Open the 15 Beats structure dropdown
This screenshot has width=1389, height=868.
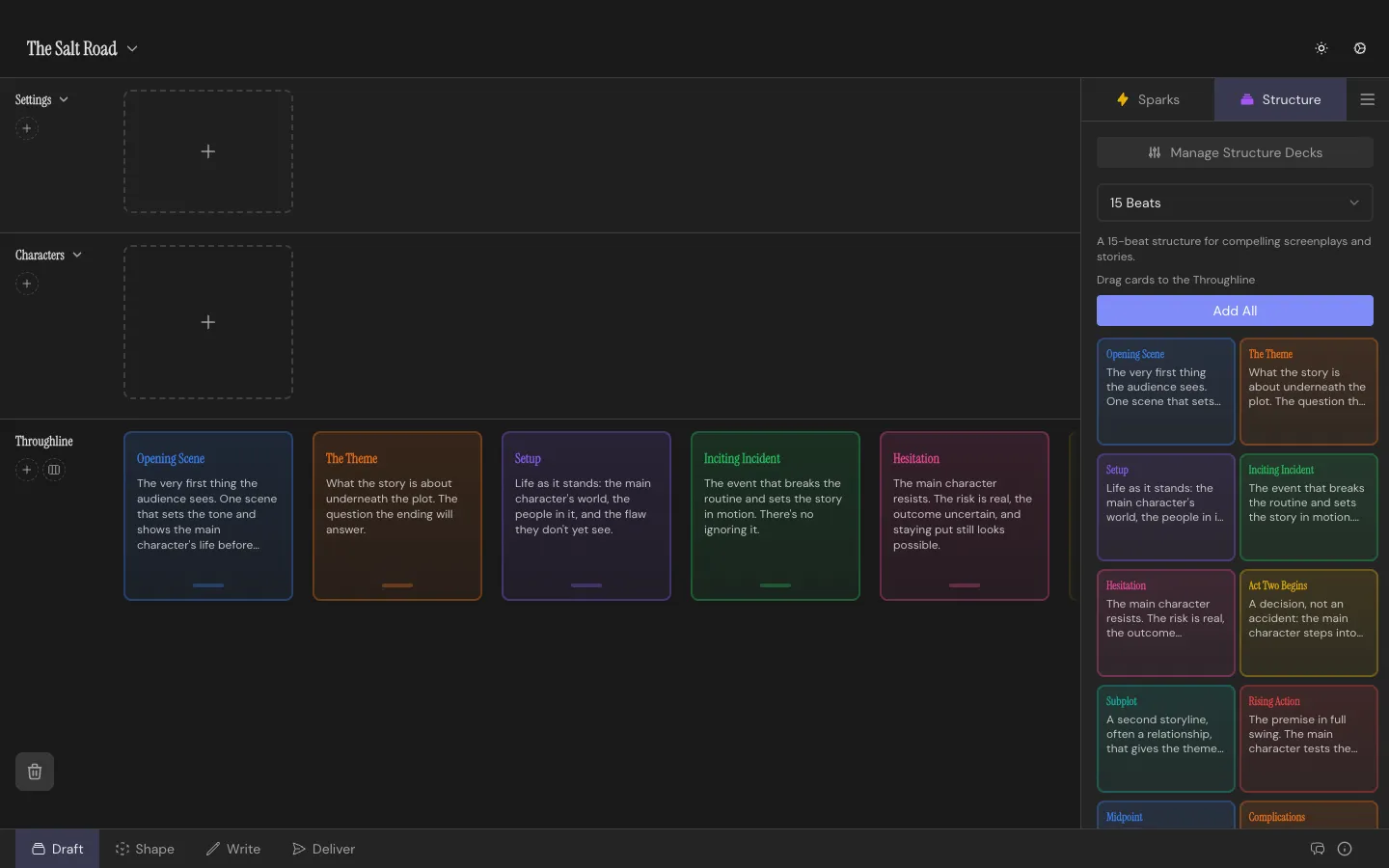pos(1235,203)
